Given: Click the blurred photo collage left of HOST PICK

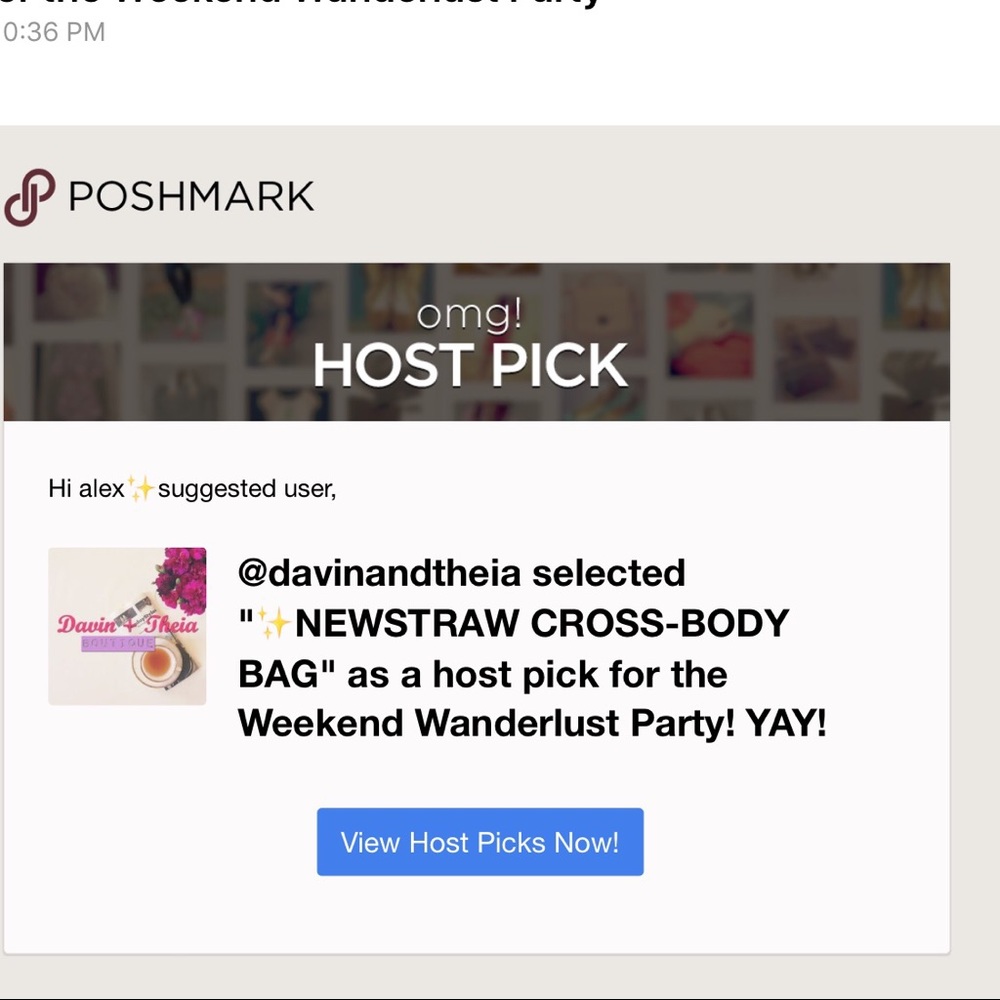Looking at the screenshot, I should 150,340.
